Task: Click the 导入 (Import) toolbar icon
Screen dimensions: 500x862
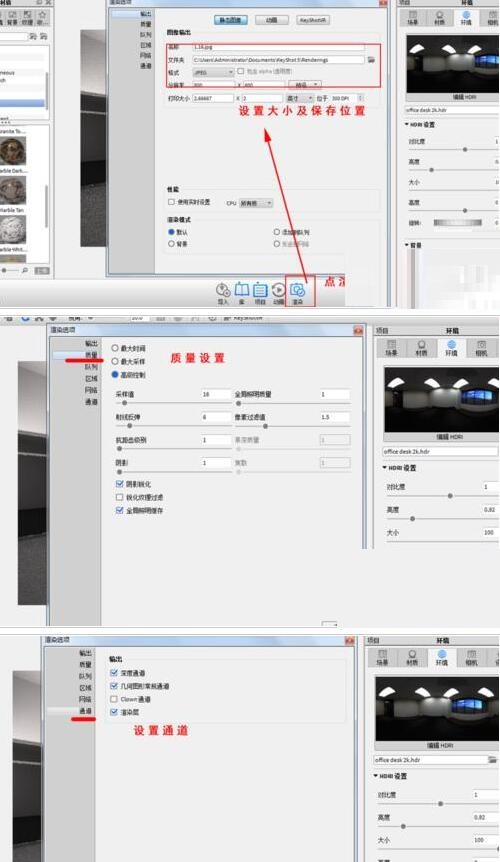Action: [223, 290]
